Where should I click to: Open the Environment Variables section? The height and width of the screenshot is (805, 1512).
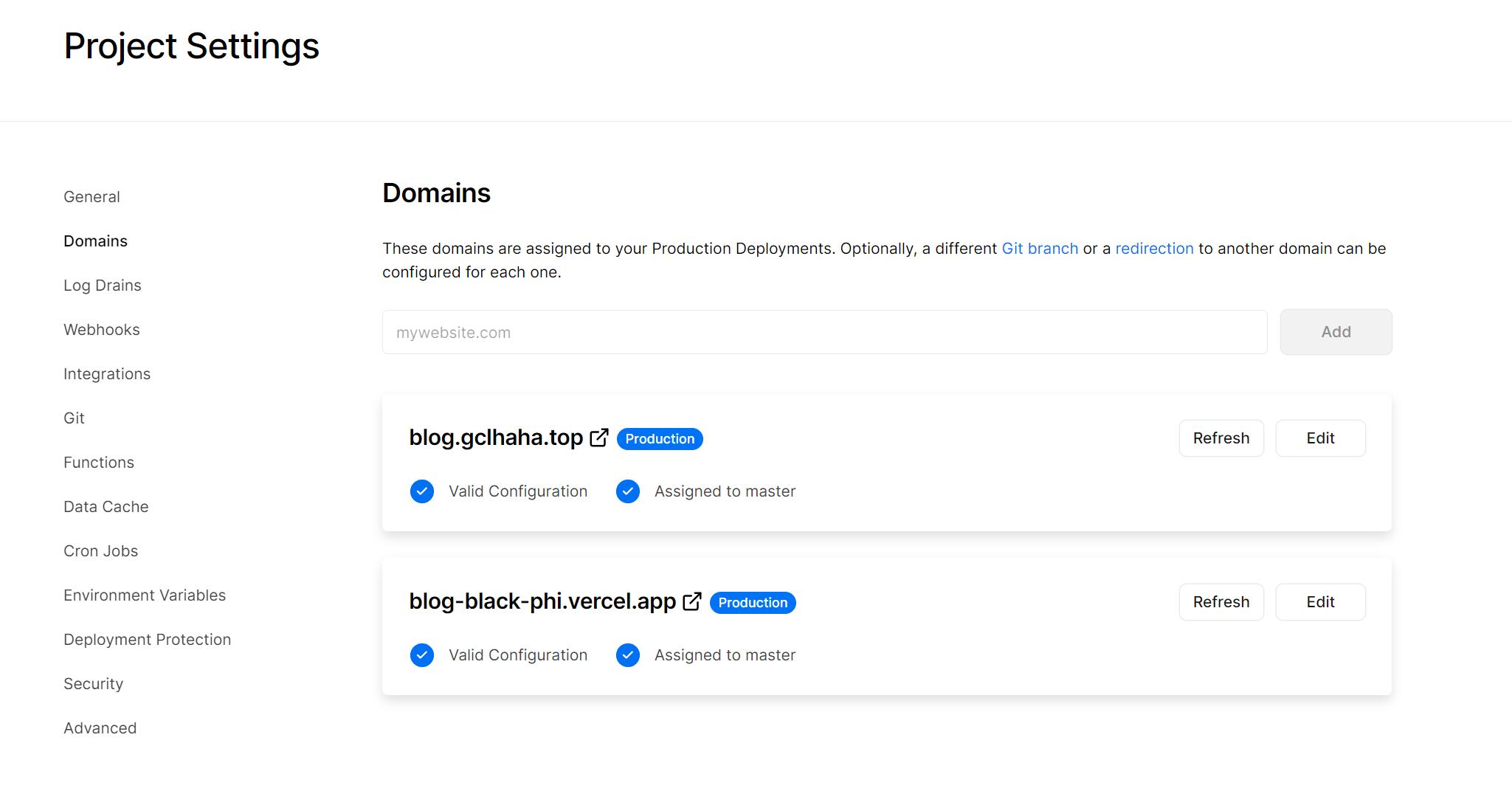[x=145, y=595]
